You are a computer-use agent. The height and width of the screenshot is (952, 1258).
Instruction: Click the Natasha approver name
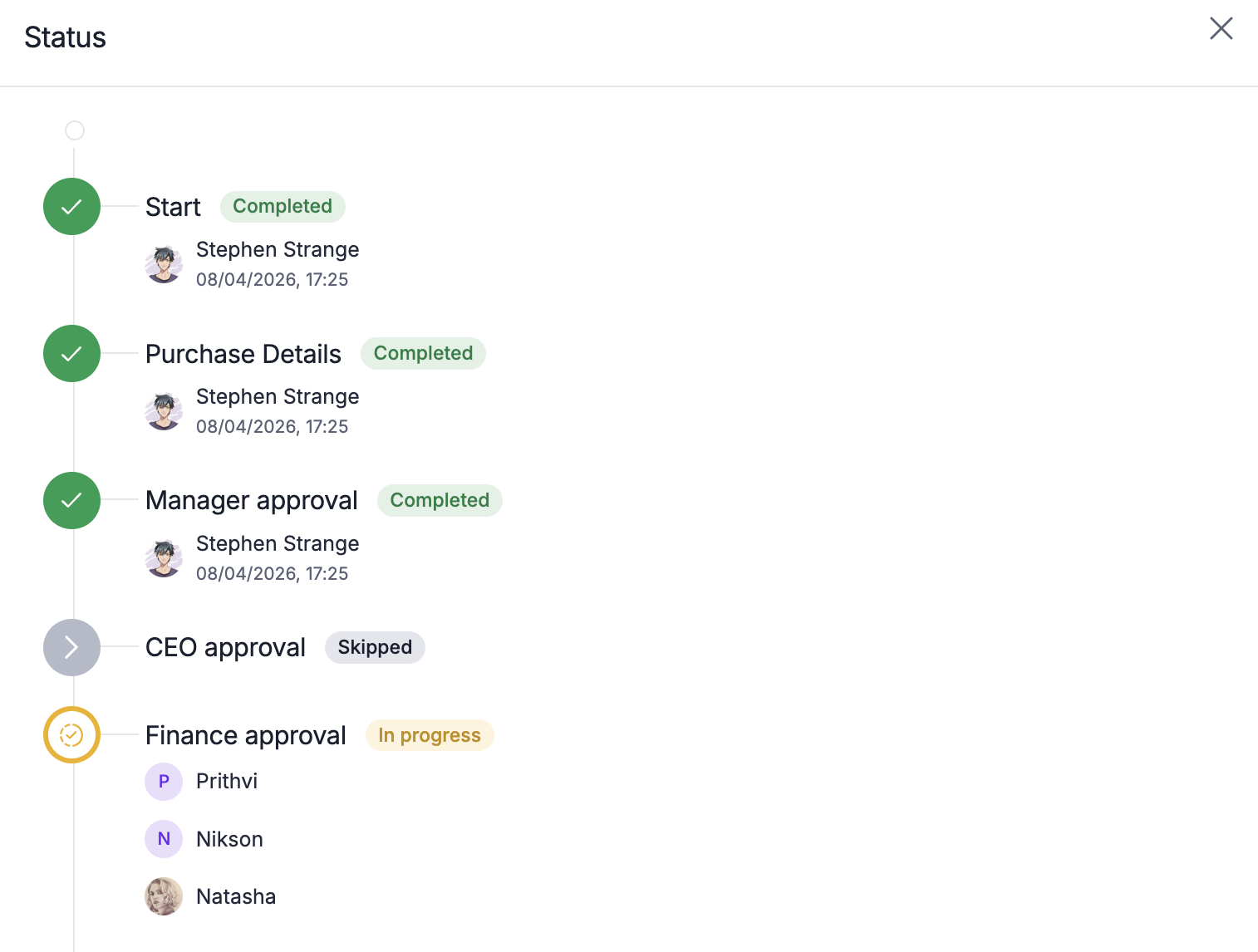236,897
